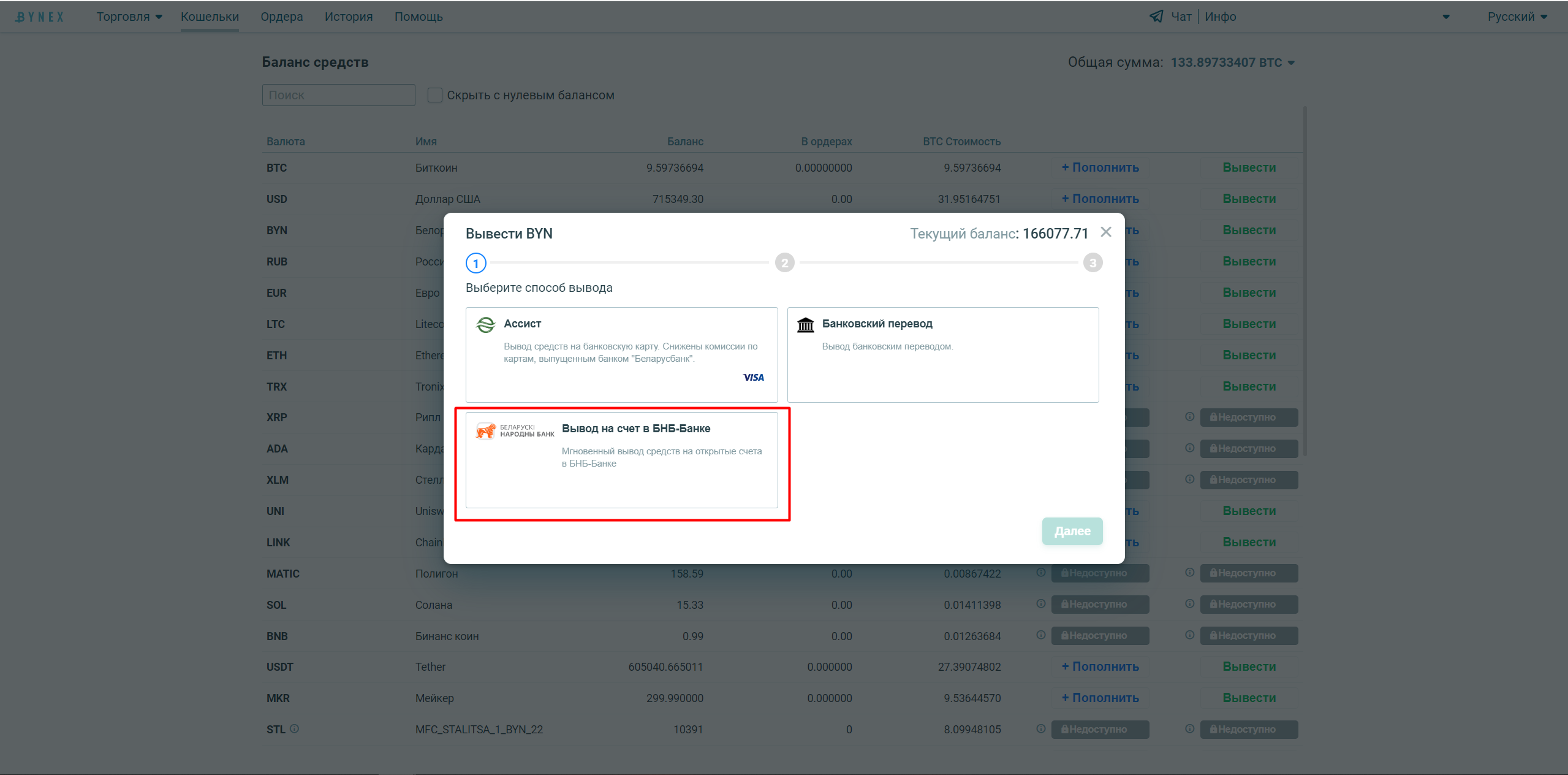Open the account dropdown arrow near language
This screenshot has width=1568, height=775.
click(x=1446, y=17)
